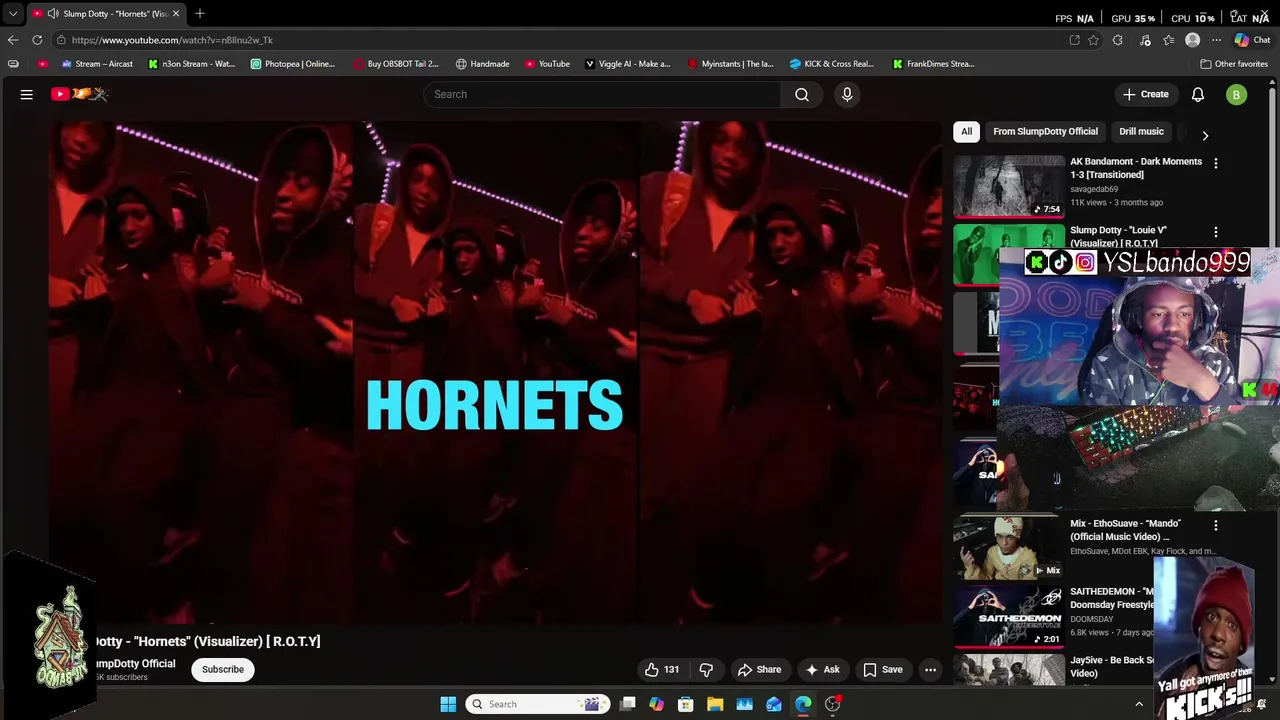This screenshot has height=720, width=1280.
Task: Show more filter chips with the arrow
Action: tap(1205, 135)
